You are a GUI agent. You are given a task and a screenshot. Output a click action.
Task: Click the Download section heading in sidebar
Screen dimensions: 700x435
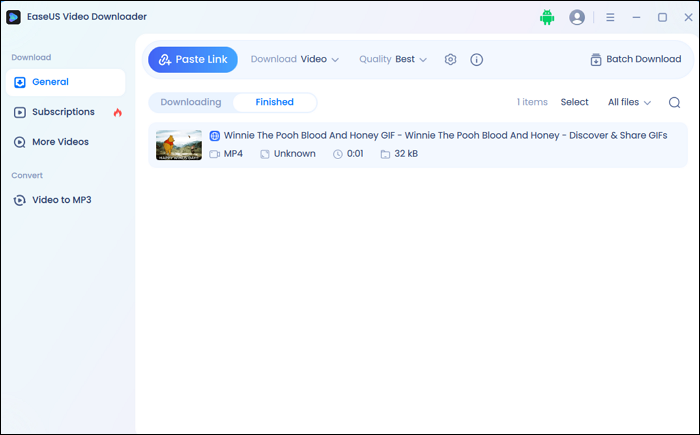31,58
